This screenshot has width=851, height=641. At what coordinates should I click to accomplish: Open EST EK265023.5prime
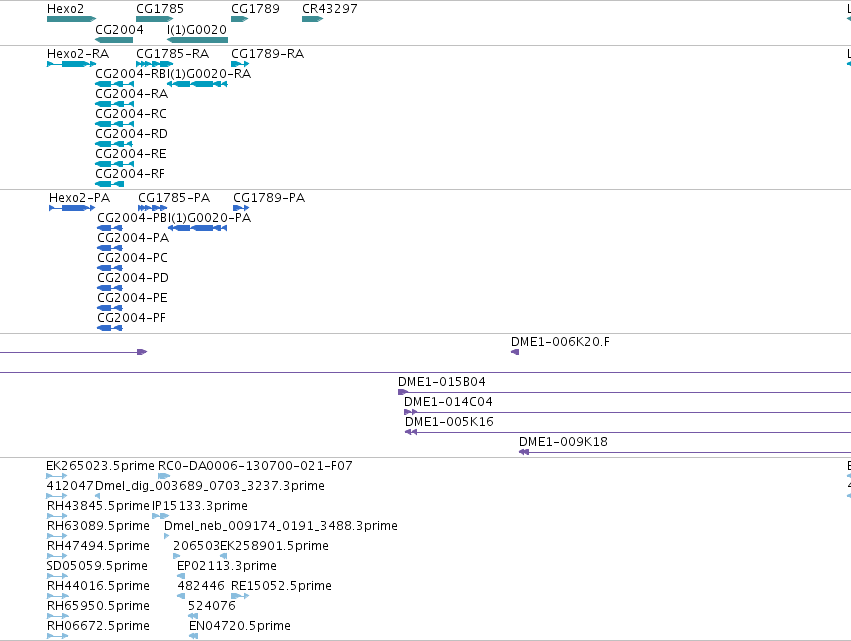(x=100, y=466)
